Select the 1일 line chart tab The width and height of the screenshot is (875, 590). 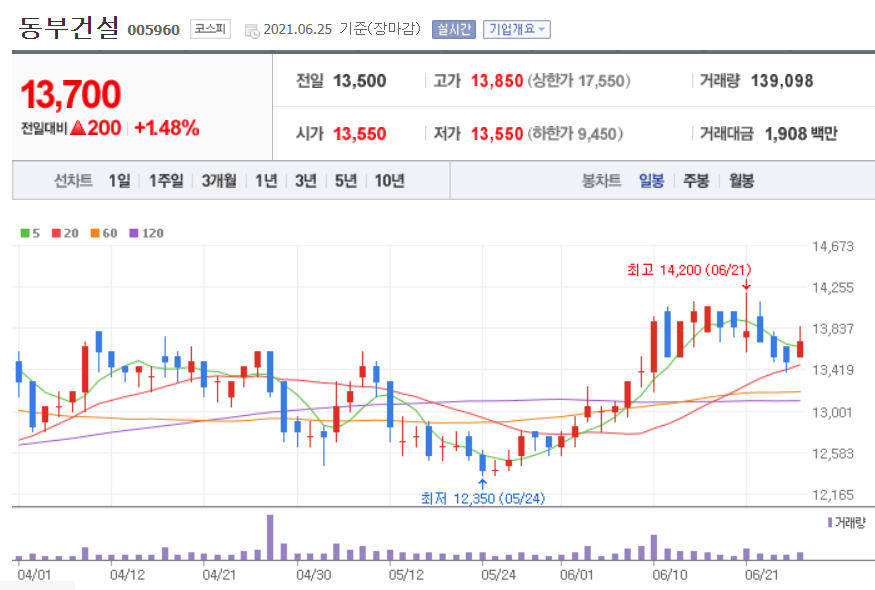pos(119,181)
